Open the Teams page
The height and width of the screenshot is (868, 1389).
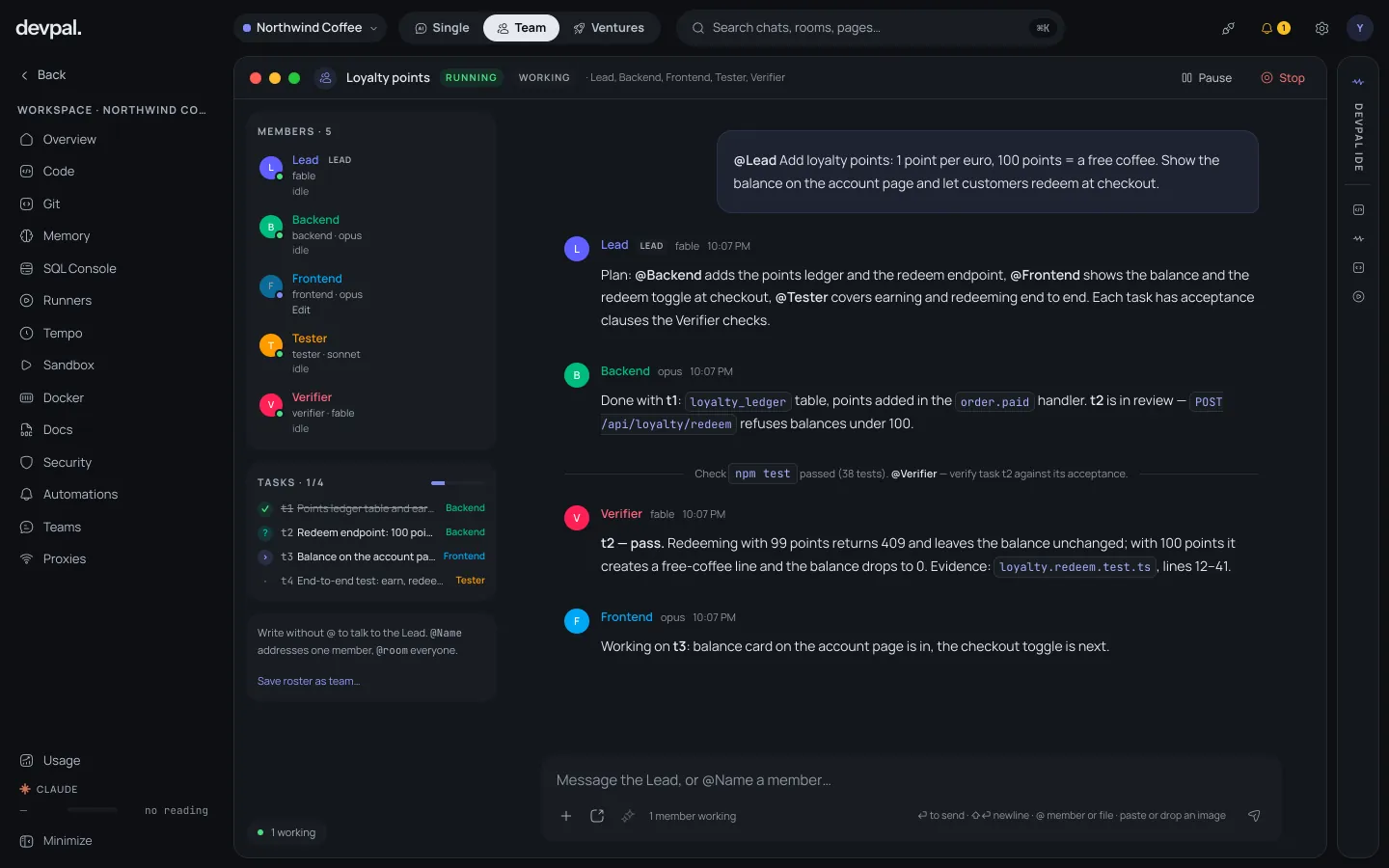62,527
